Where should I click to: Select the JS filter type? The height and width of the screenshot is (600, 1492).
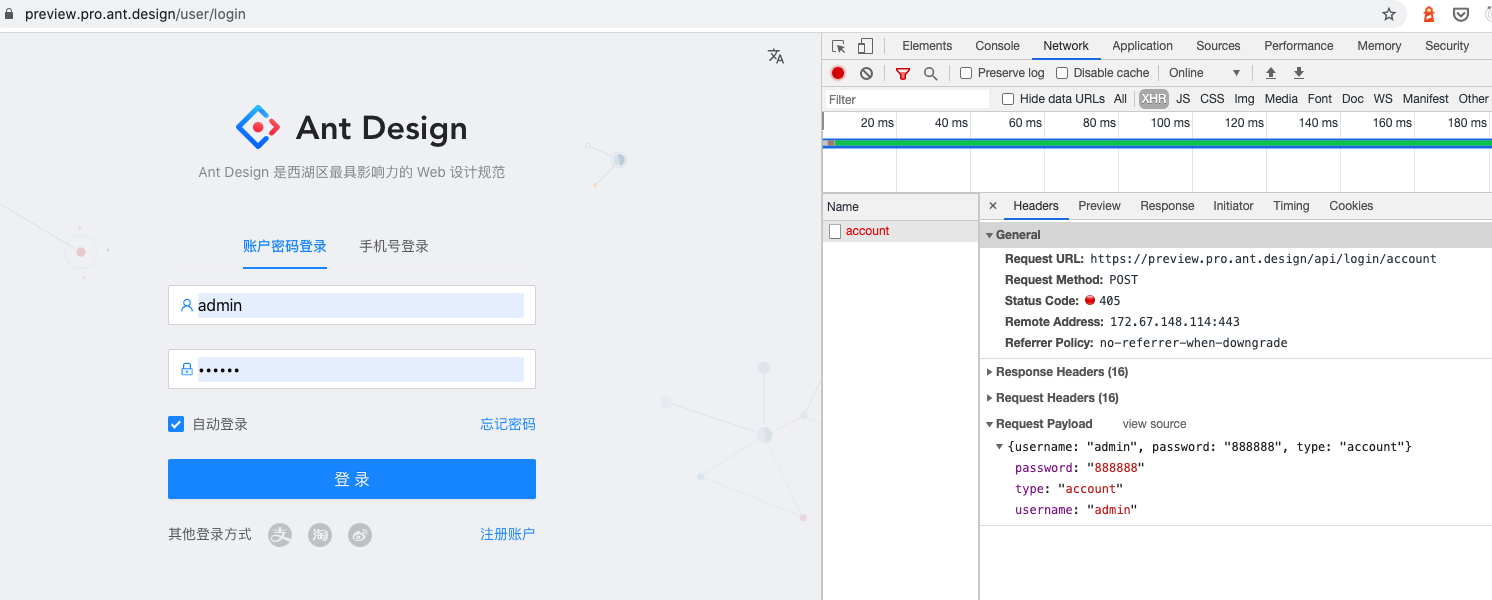(x=1183, y=99)
